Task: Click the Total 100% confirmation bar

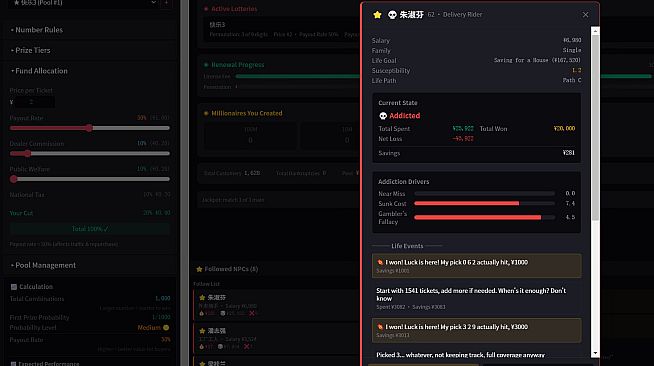Action: [x=90, y=229]
